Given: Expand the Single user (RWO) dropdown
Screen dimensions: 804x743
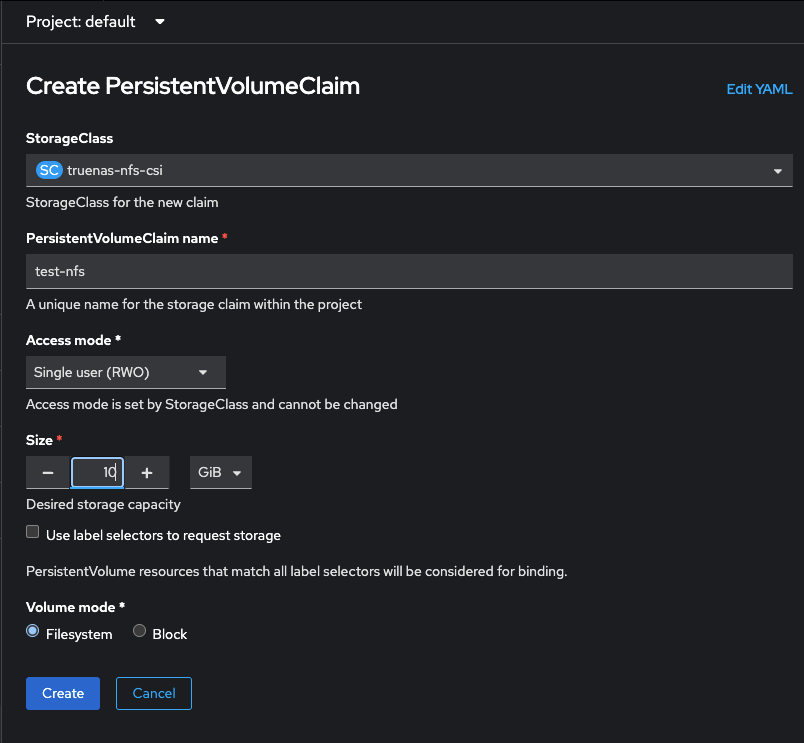Looking at the screenshot, I should pos(126,372).
